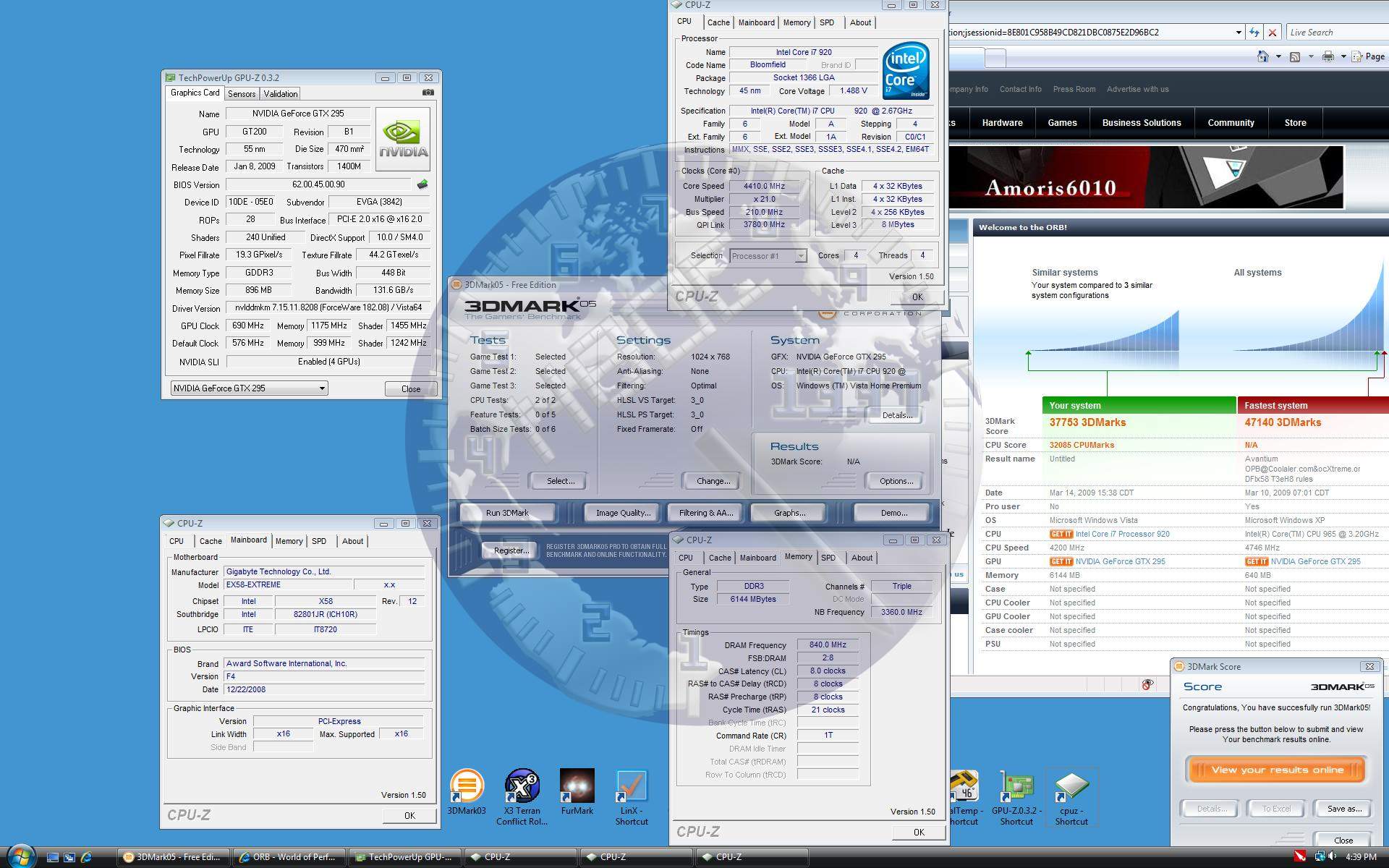Image resolution: width=1389 pixels, height=868 pixels.
Task: Click the 3DMark05 taskbar button
Action: coord(174,857)
